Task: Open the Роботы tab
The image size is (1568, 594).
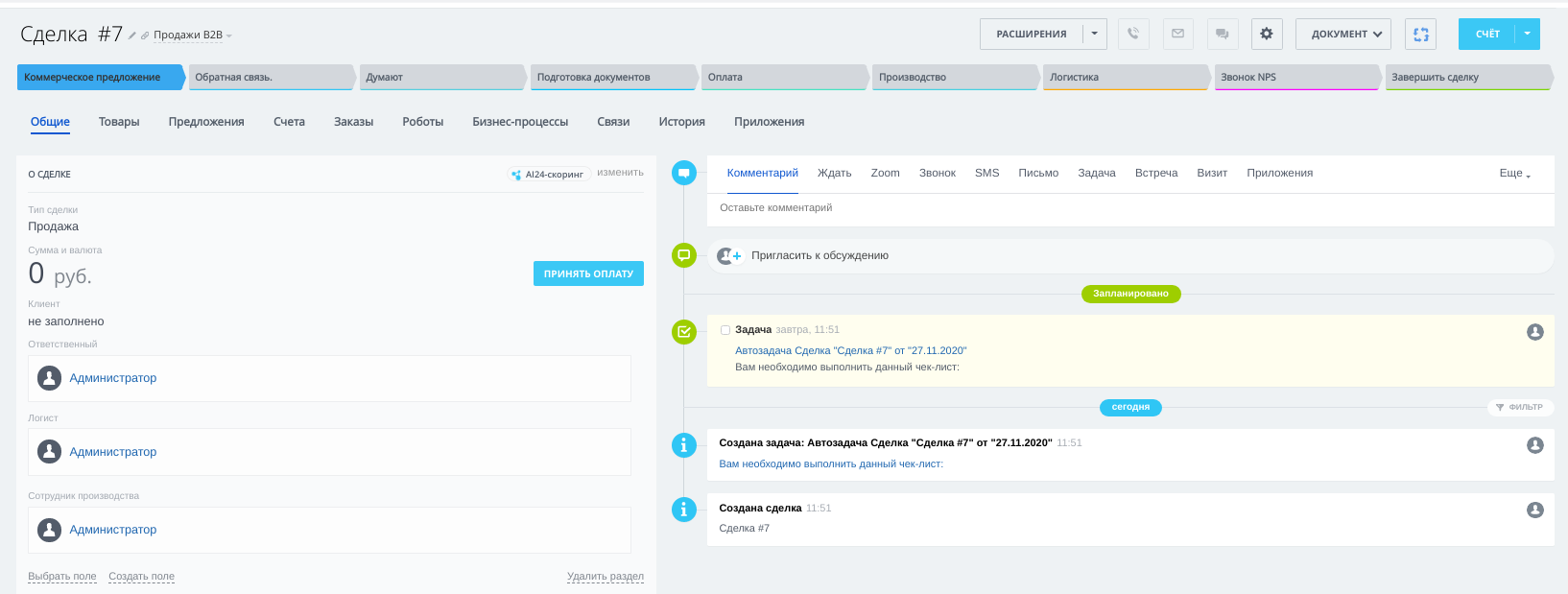Action: (x=422, y=122)
